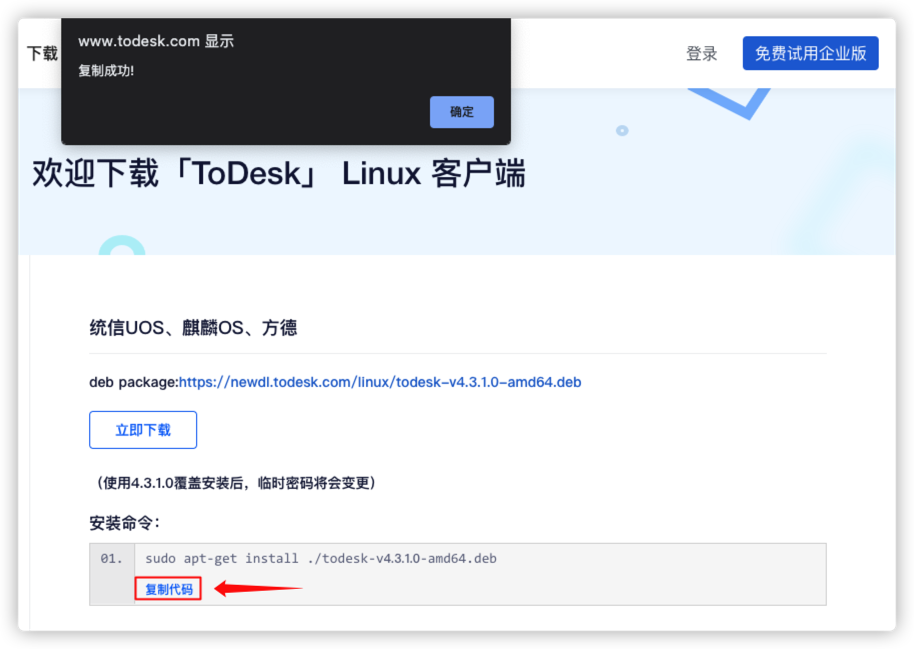Click the 安装命令 label above the code
The image size is (914, 649).
(x=125, y=523)
